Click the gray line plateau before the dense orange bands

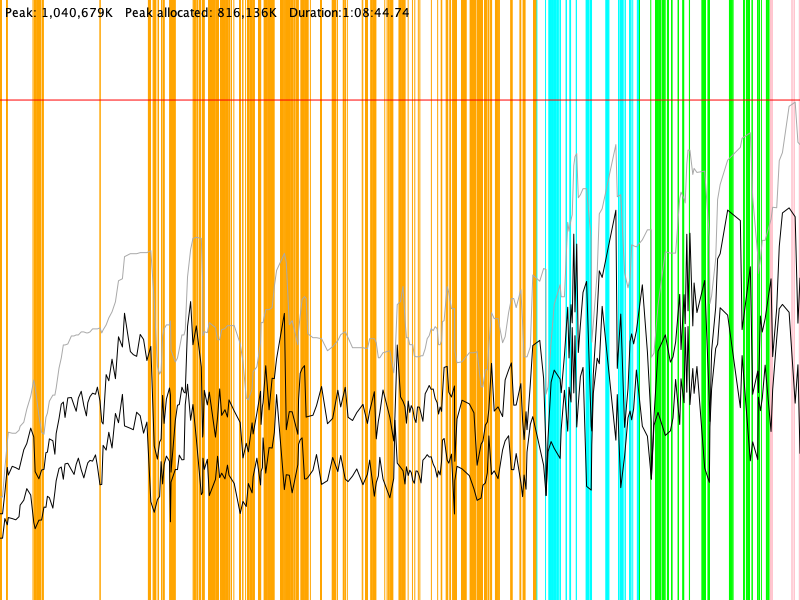click(137, 254)
